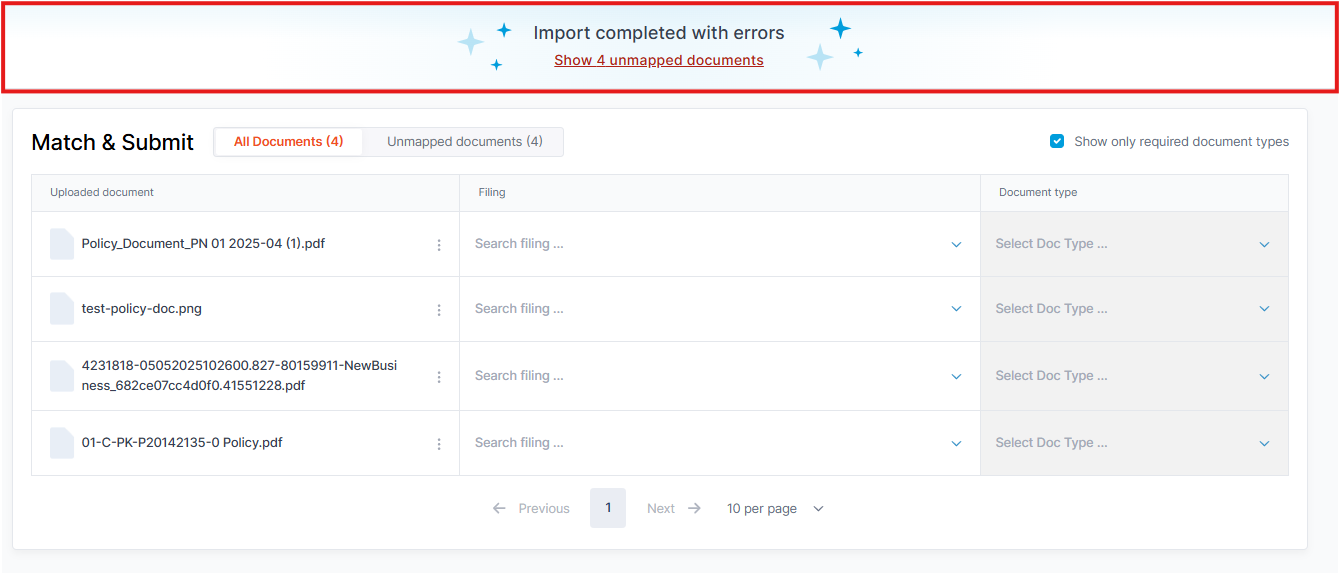This screenshot has width=1339, height=573.
Task: Switch to Unmapped documents (4) tab
Action: (x=465, y=141)
